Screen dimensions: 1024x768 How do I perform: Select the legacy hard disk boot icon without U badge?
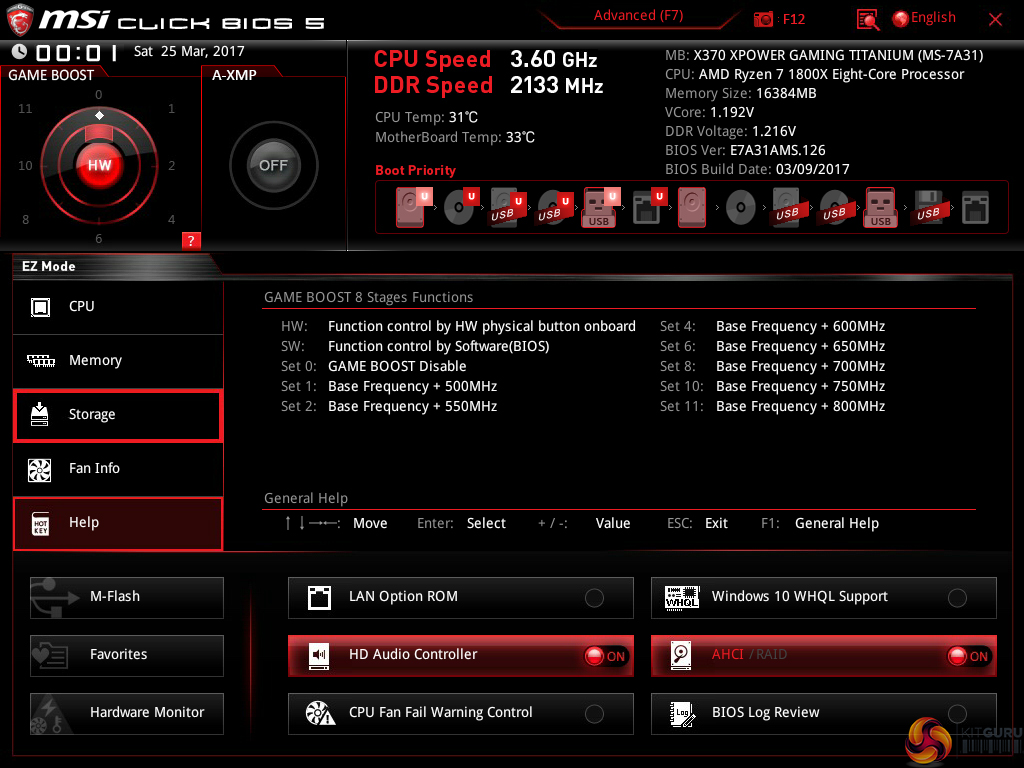click(692, 207)
